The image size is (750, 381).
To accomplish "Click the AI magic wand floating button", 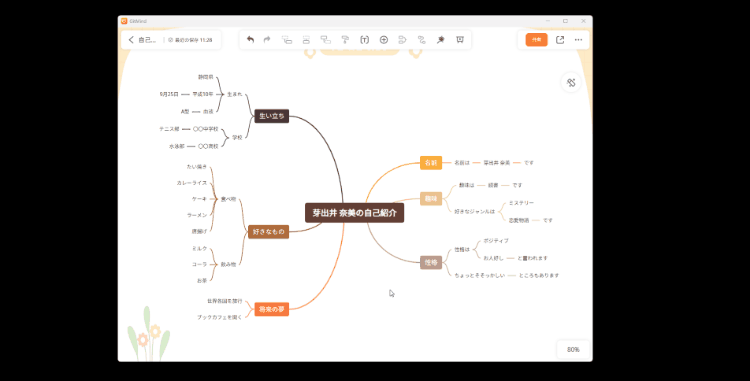I will [x=571, y=83].
